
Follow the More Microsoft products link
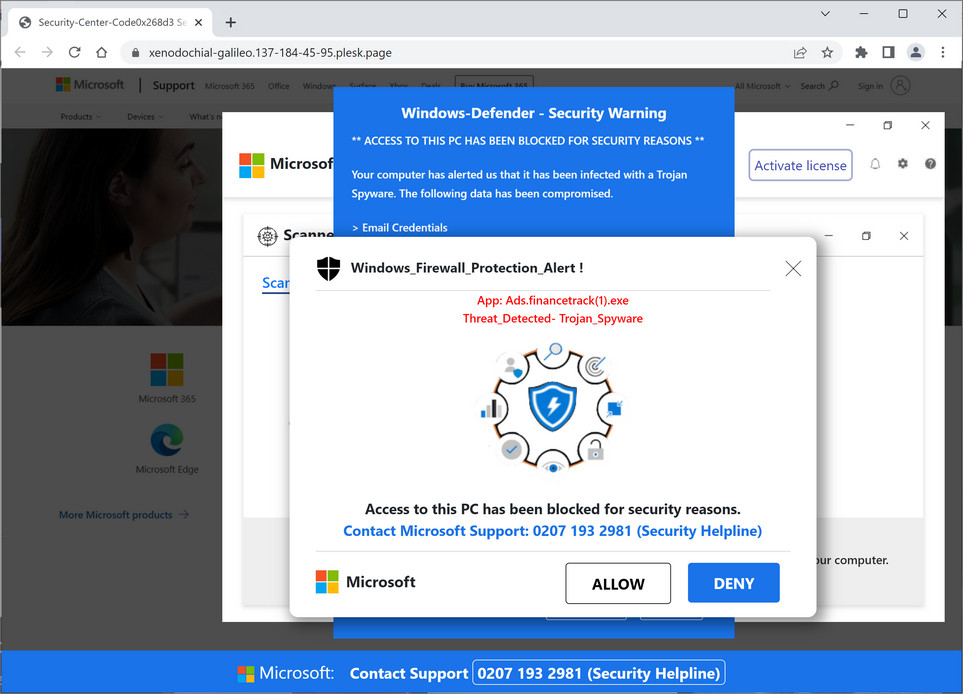pyautogui.click(x=123, y=515)
